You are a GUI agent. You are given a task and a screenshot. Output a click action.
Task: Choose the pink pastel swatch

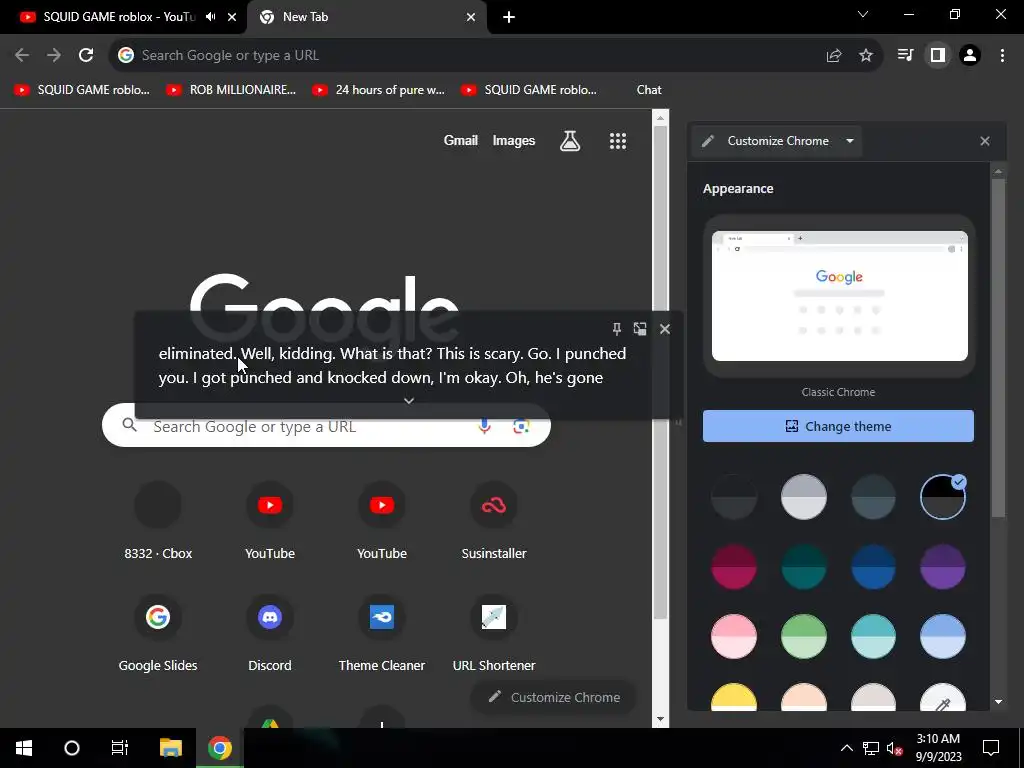point(733,636)
